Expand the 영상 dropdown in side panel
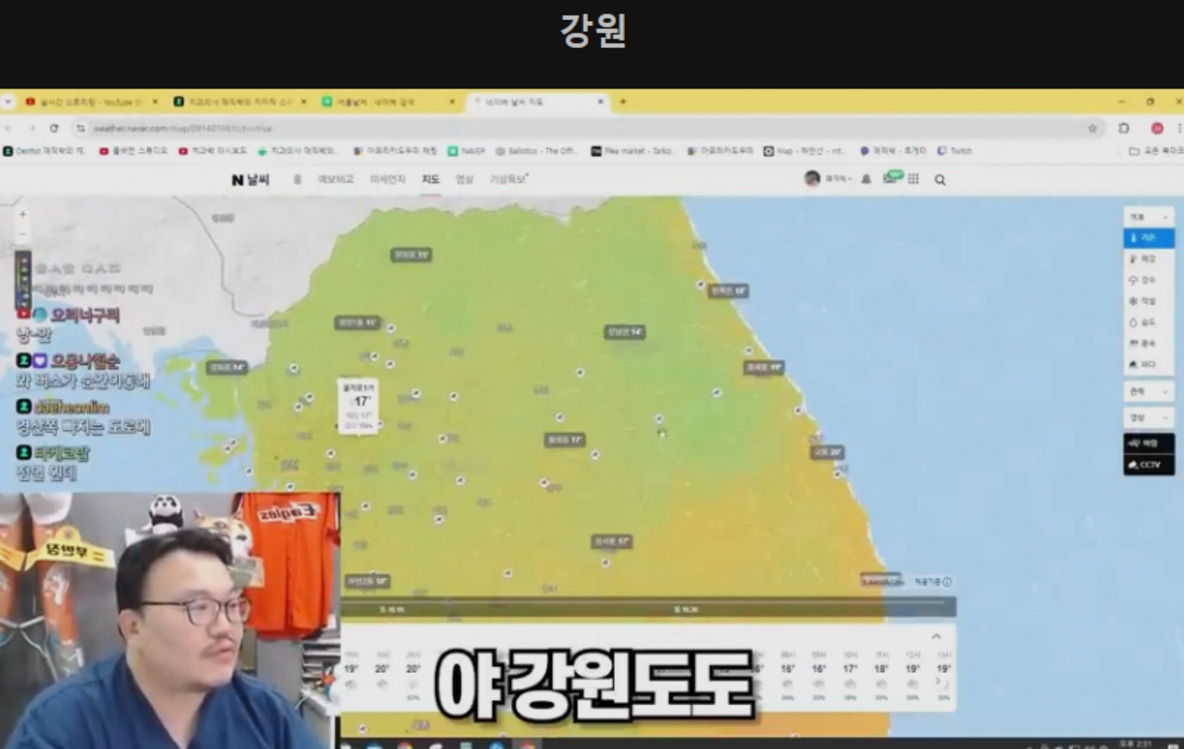 click(1149, 418)
